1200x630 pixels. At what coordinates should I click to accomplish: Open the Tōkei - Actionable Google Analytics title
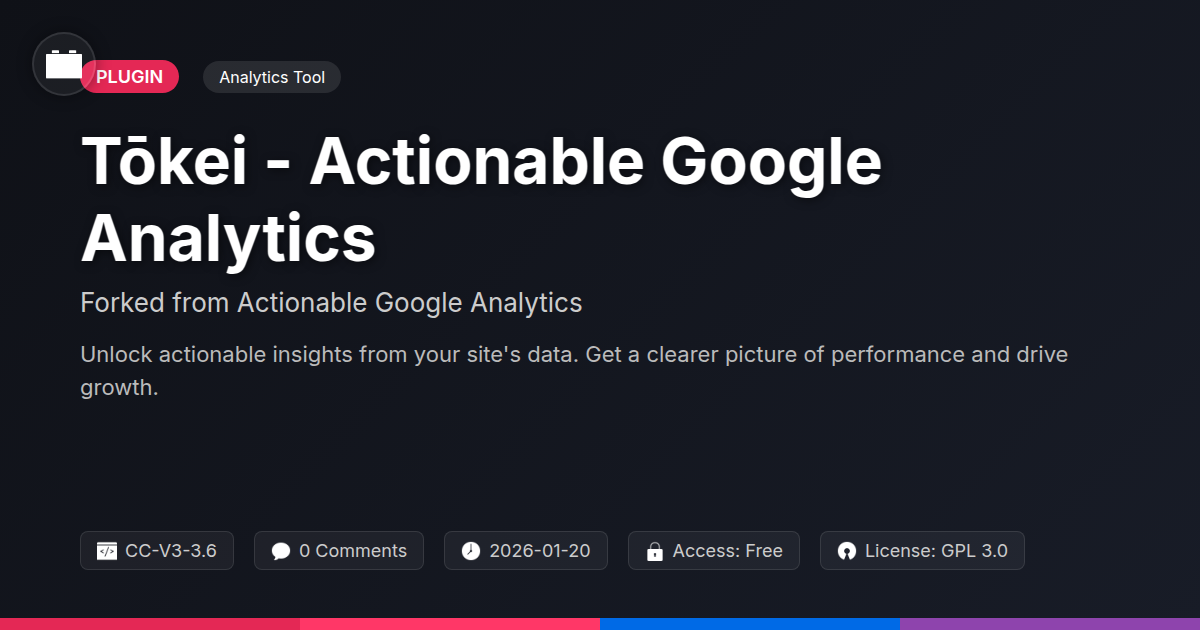pyautogui.click(x=481, y=201)
